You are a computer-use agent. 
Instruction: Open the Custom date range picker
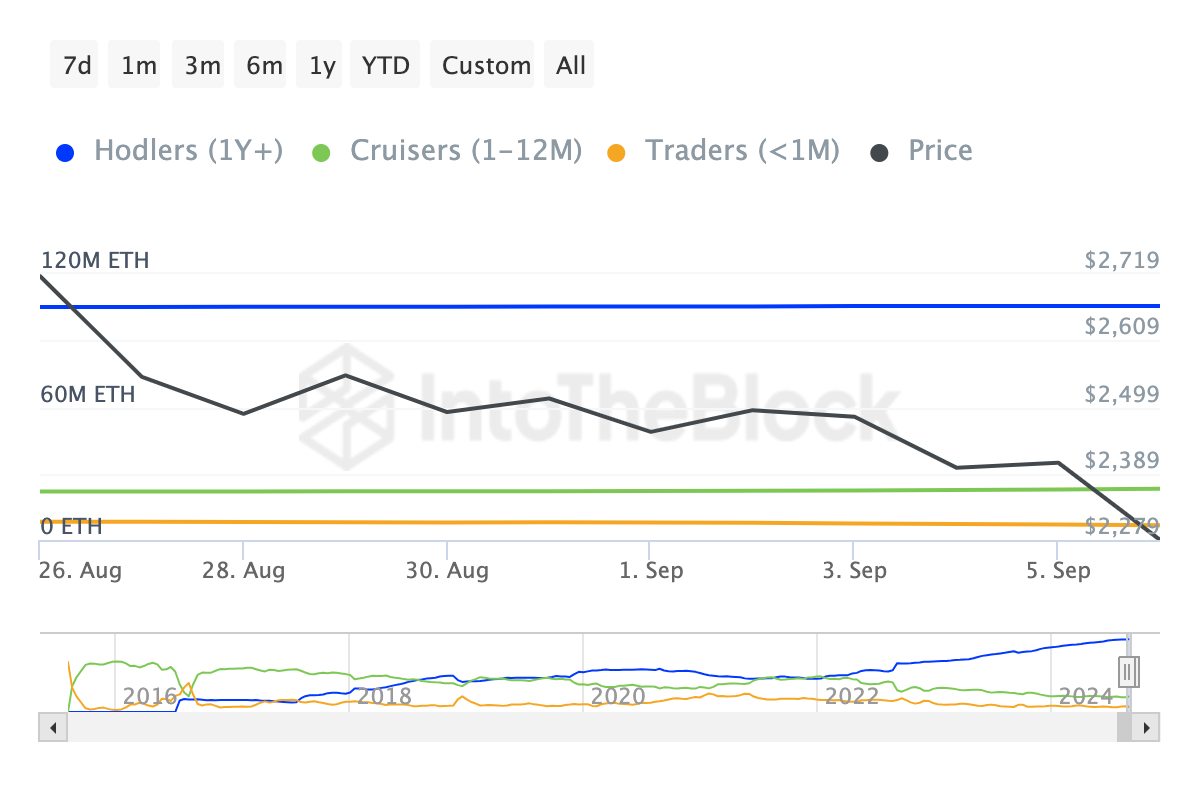click(x=486, y=65)
